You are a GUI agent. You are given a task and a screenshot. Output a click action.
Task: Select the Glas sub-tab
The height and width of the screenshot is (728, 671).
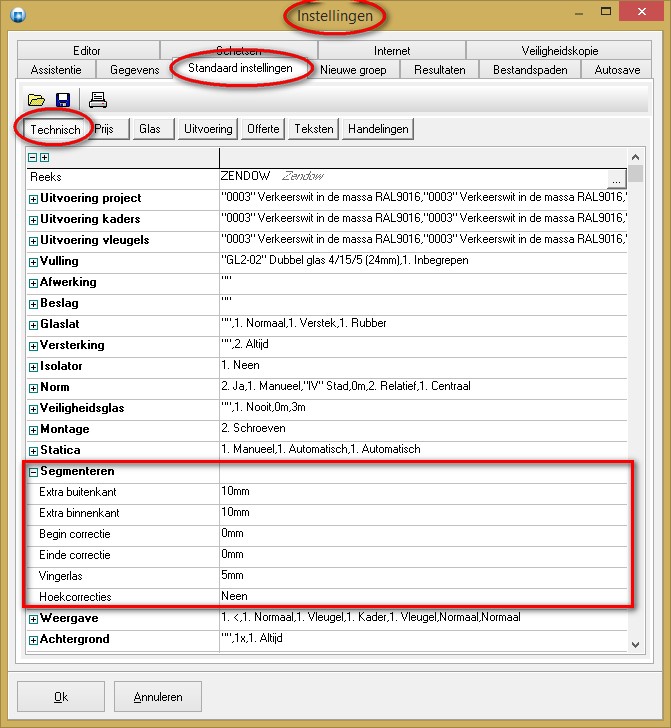coord(153,129)
